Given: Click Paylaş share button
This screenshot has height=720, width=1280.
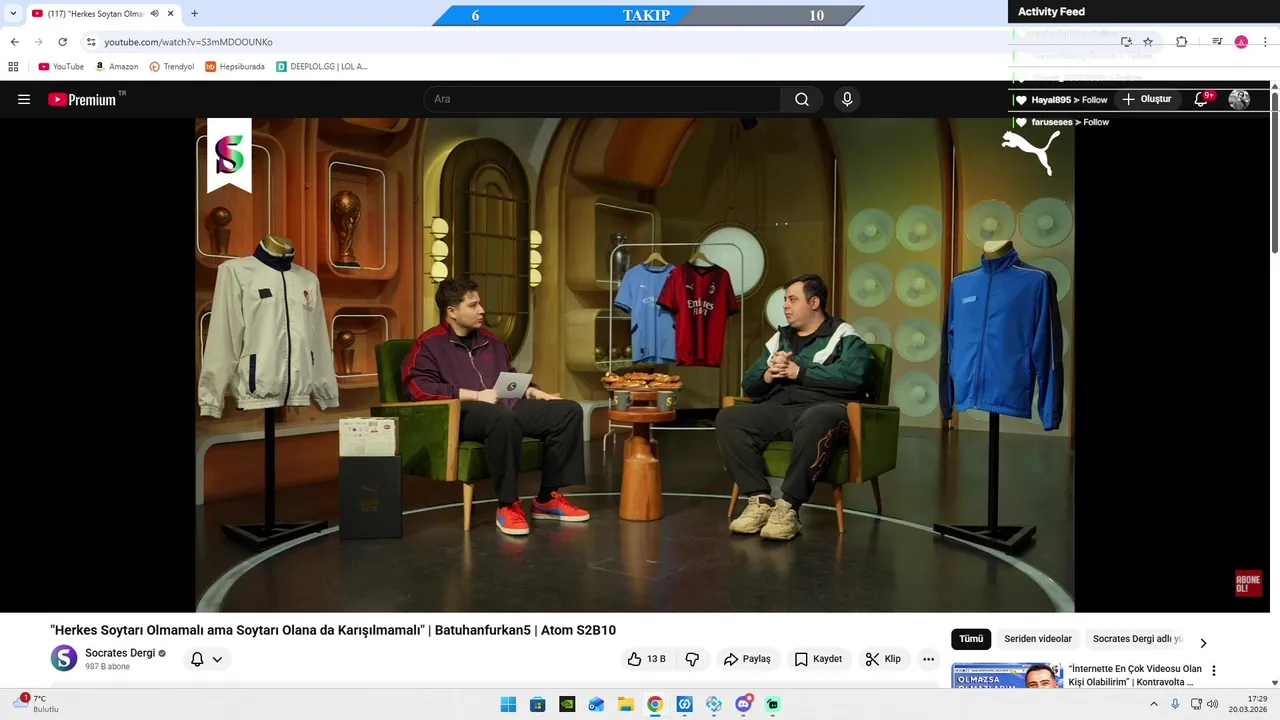Looking at the screenshot, I should (747, 659).
